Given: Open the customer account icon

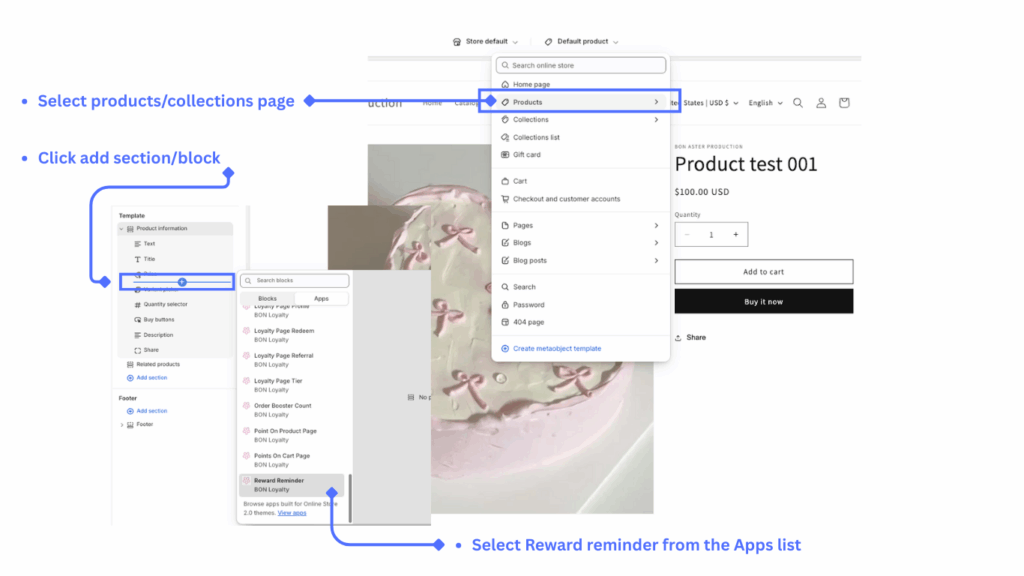Looking at the screenshot, I should pyautogui.click(x=821, y=102).
